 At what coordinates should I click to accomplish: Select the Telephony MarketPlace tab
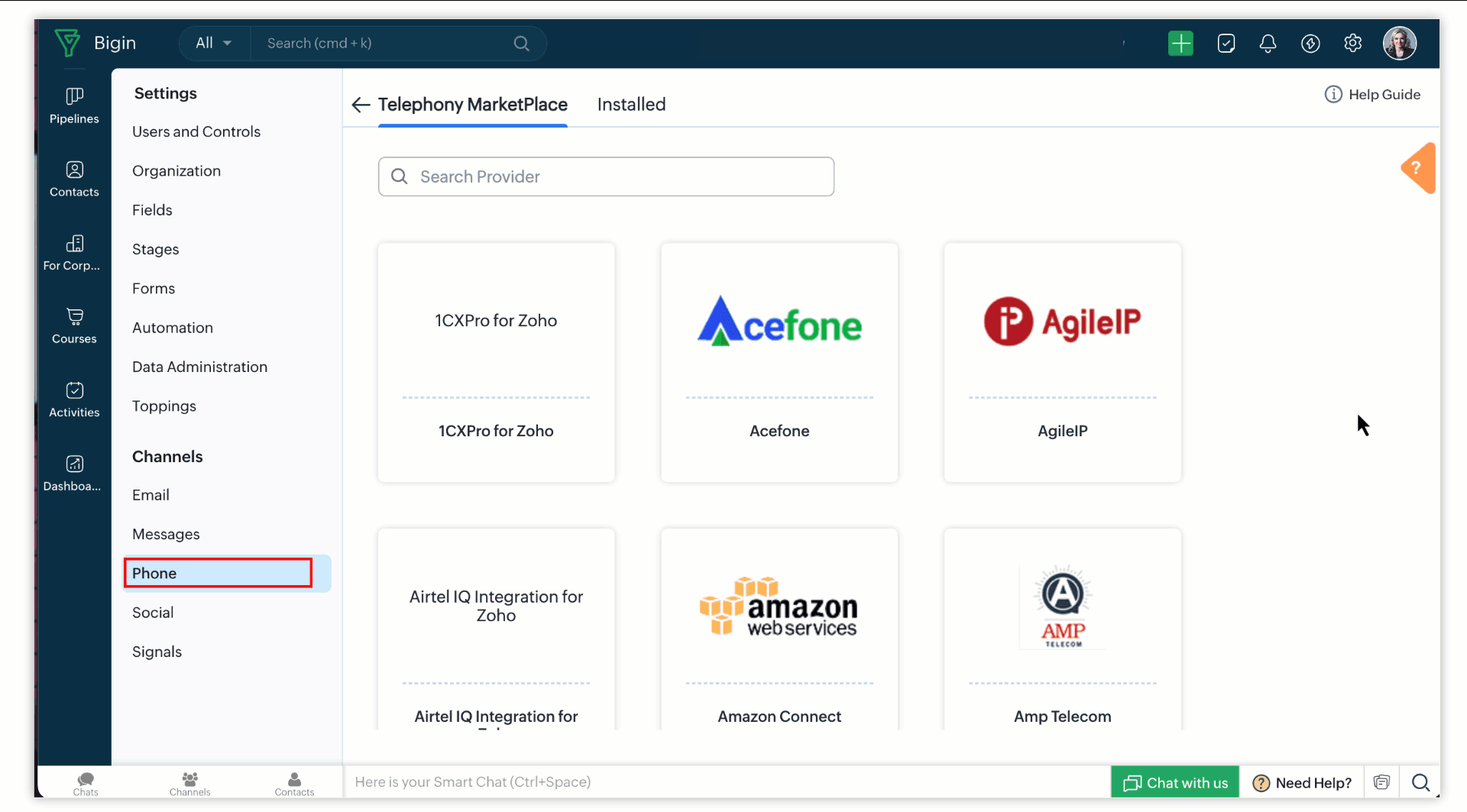472,105
